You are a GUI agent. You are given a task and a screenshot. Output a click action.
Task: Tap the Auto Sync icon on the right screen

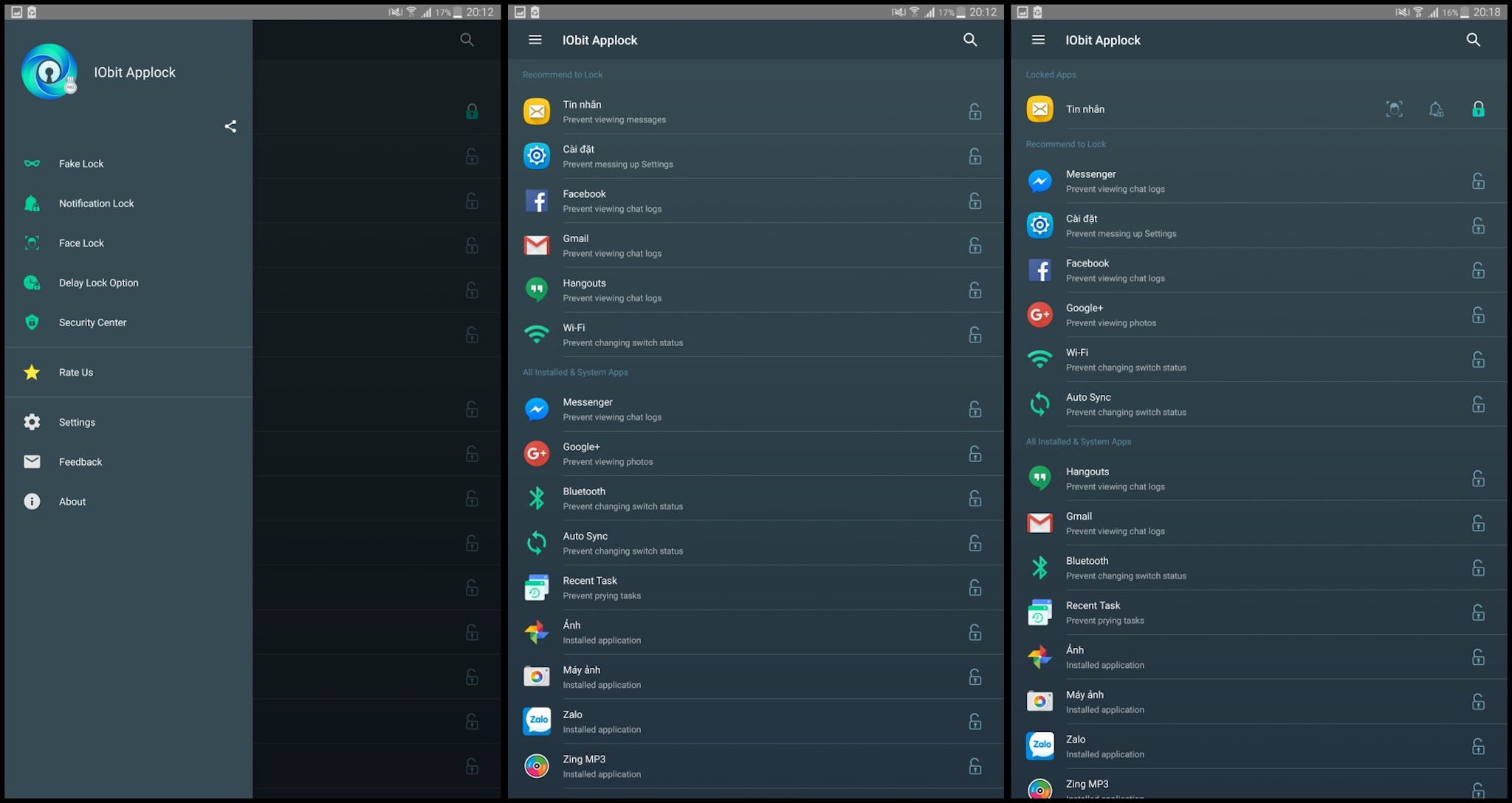(1039, 404)
